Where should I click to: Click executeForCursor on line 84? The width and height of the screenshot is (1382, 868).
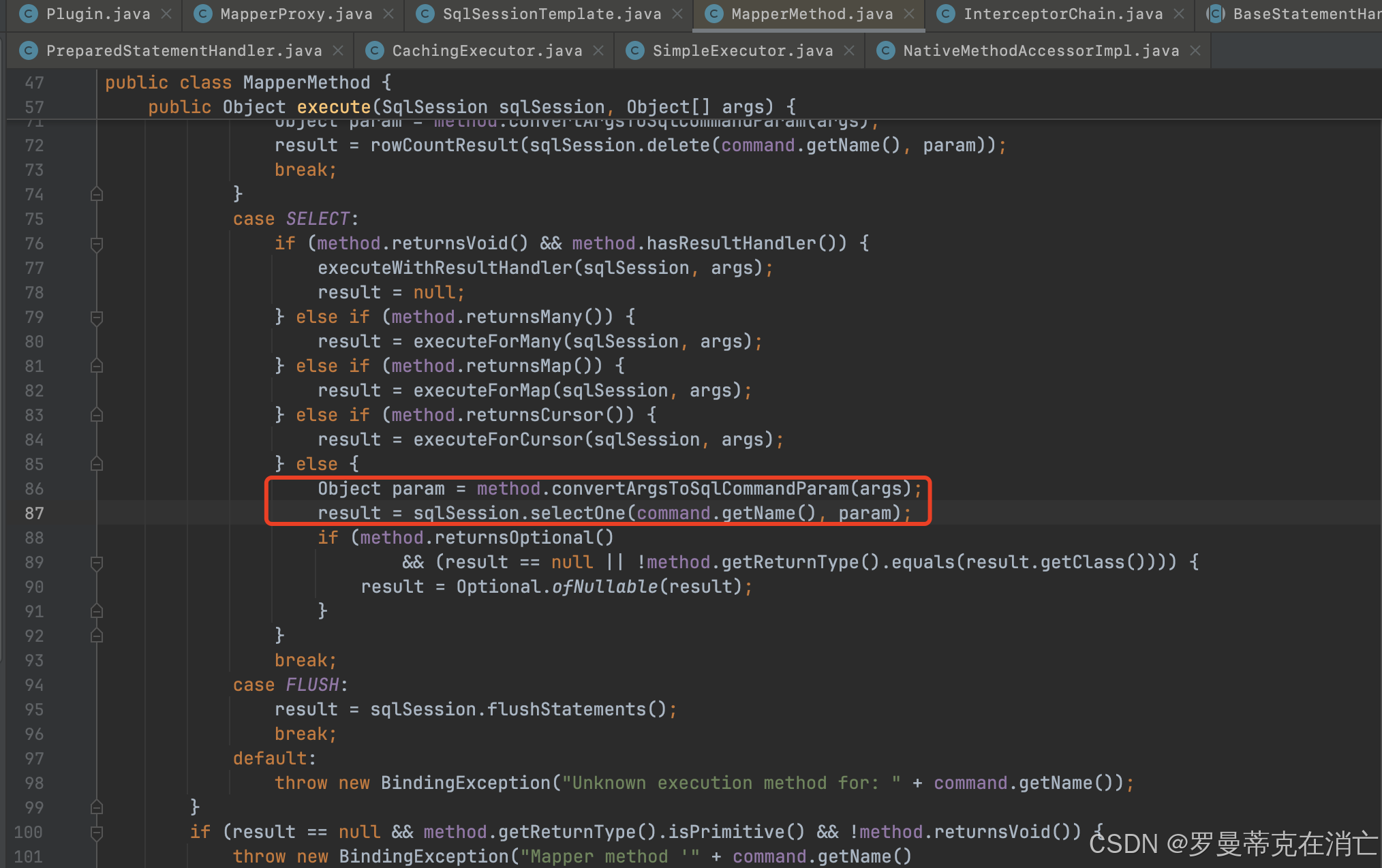[498, 439]
